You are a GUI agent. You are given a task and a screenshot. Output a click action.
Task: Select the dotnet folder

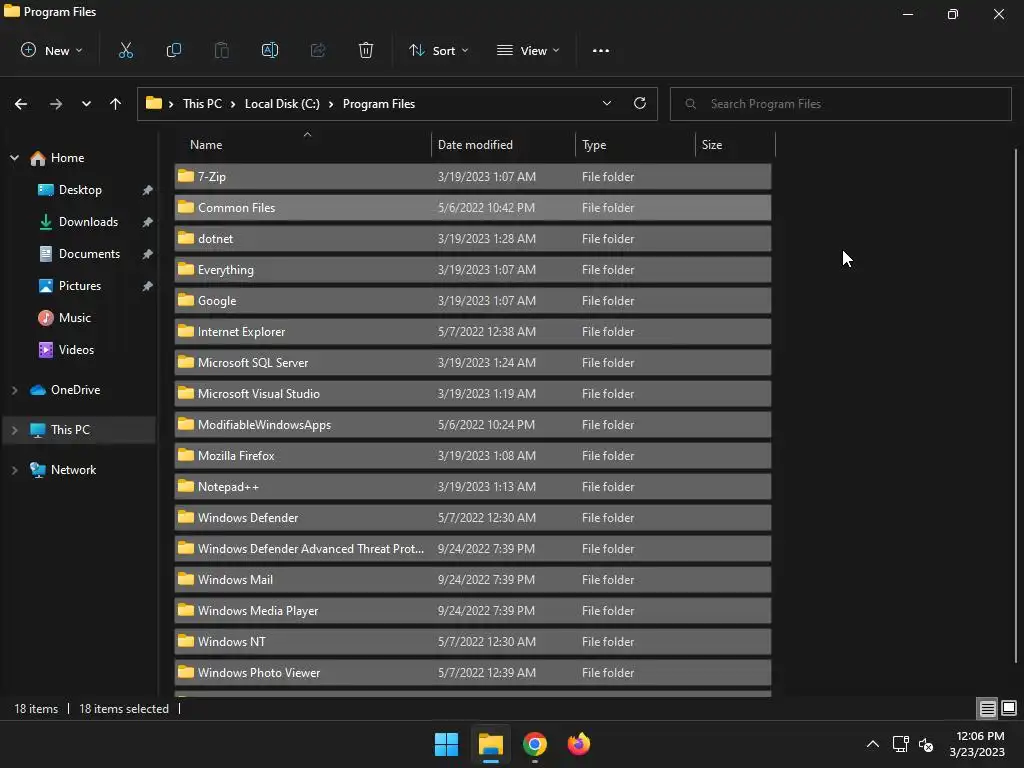coord(473,239)
